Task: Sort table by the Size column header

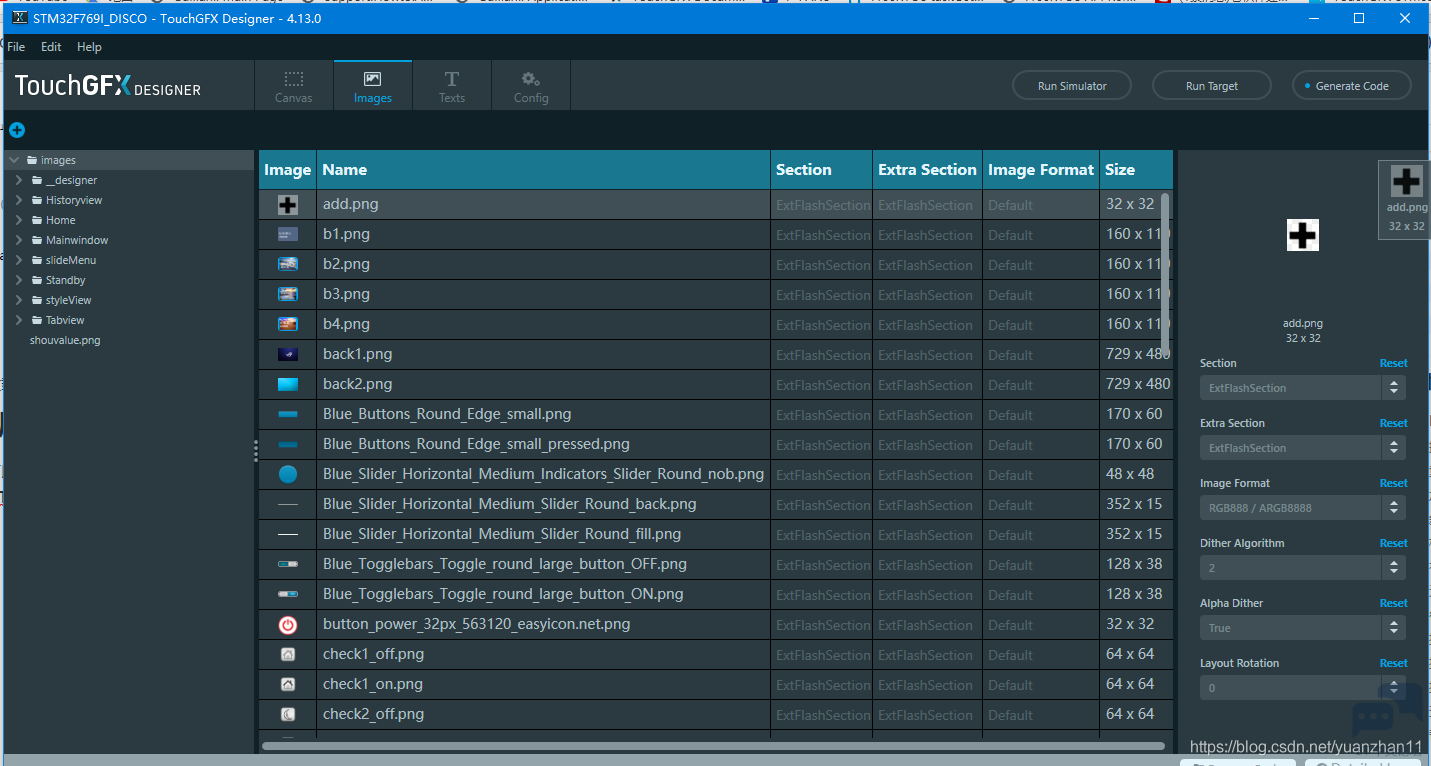Action: point(1136,170)
